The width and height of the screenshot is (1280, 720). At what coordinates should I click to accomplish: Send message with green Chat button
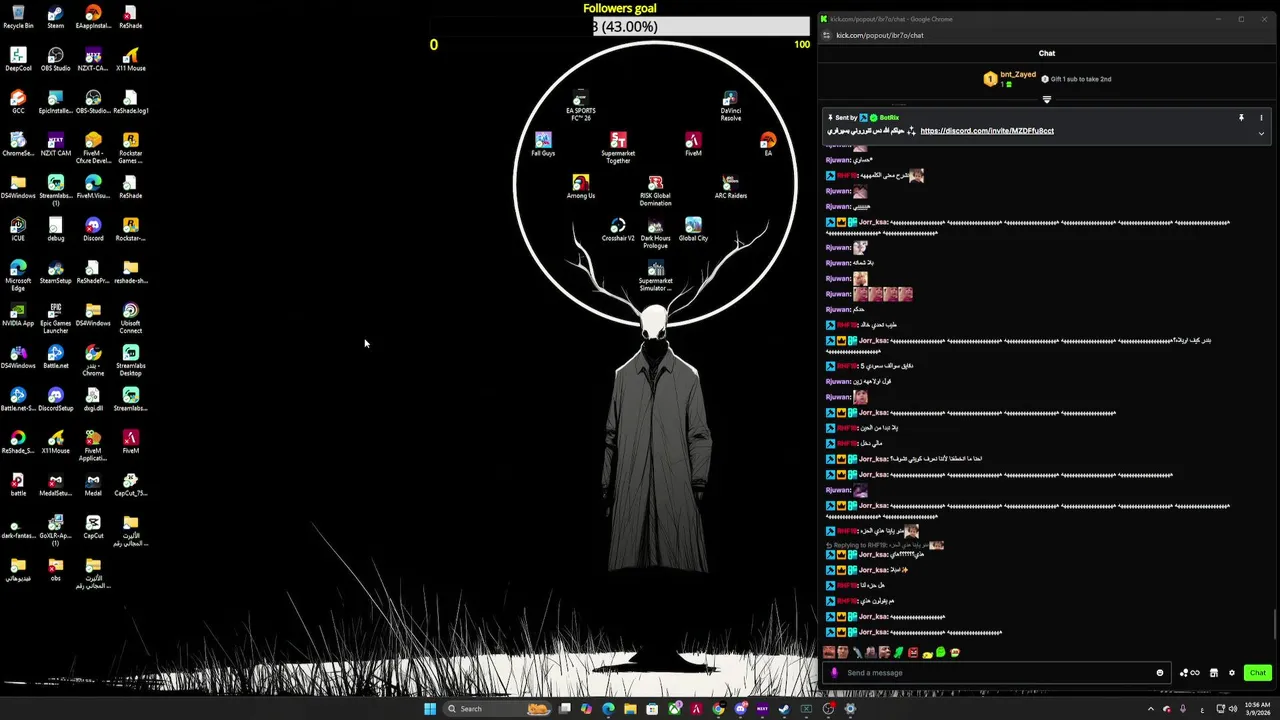1258,673
